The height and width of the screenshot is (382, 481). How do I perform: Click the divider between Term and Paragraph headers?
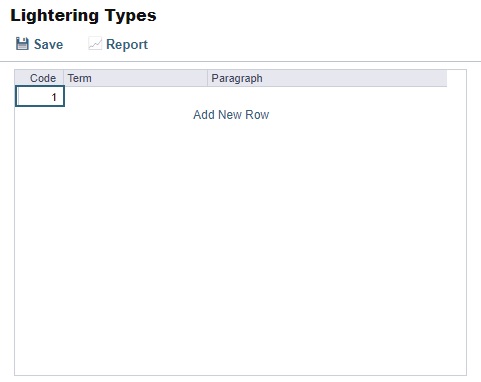[x=207, y=78]
